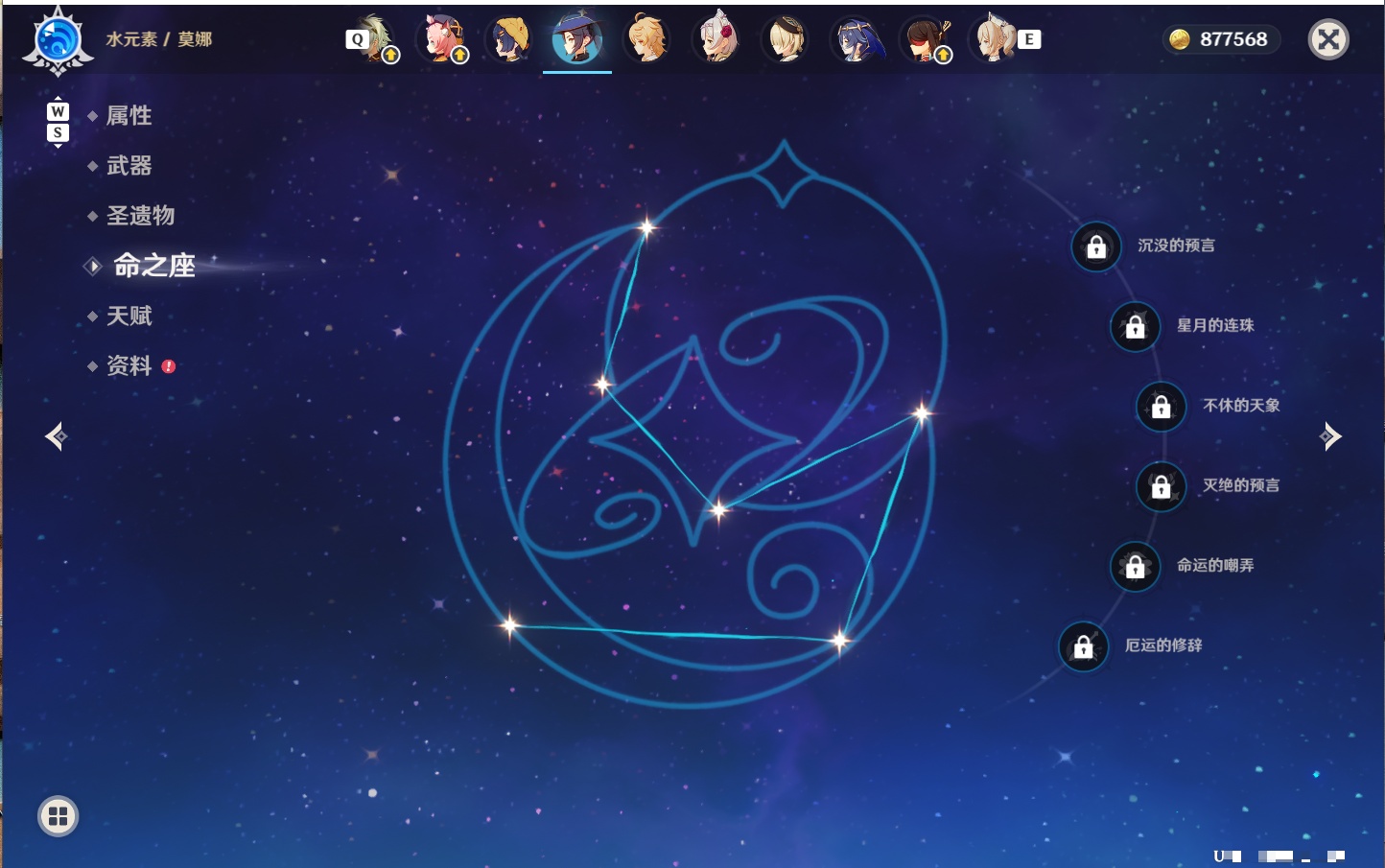Select the blonde Traveler character portrait
The image size is (1385, 868).
coord(647,39)
